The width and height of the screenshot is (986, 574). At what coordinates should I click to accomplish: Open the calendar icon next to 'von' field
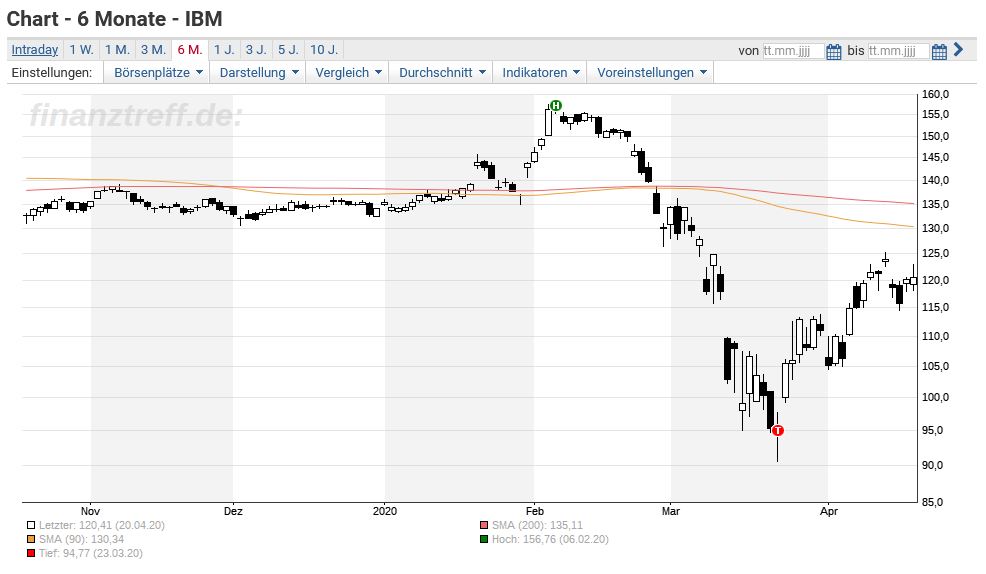pos(833,52)
